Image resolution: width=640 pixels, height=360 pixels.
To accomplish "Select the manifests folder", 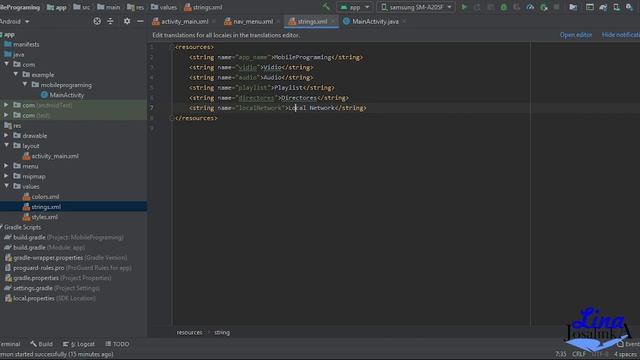I will pos(22,44).
